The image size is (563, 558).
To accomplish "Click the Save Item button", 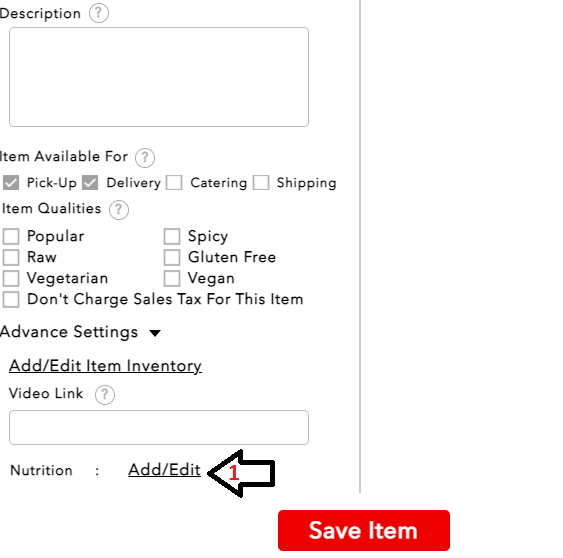I will click(x=364, y=530).
